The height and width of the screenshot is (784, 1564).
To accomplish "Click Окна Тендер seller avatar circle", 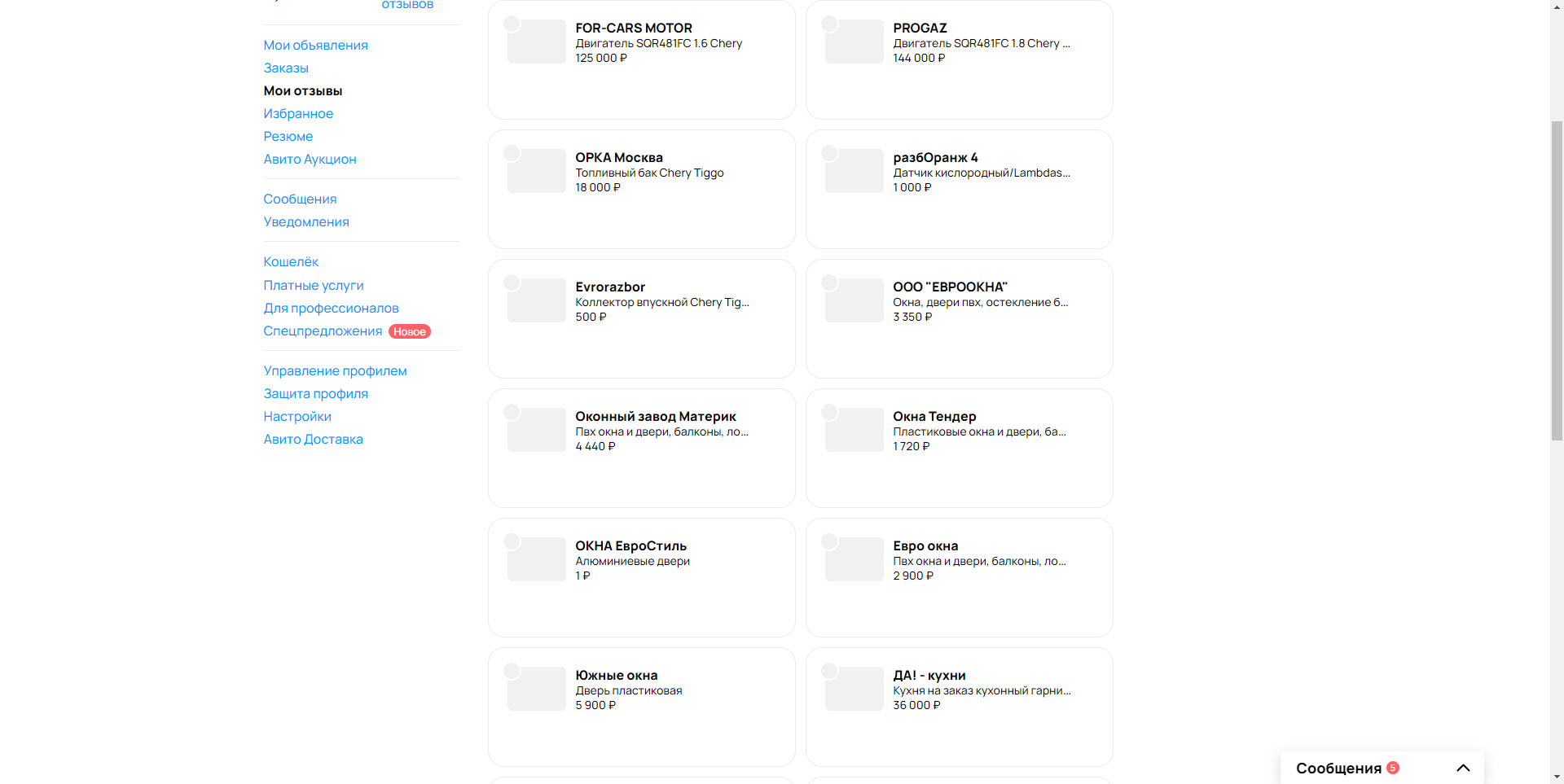I will point(829,412).
